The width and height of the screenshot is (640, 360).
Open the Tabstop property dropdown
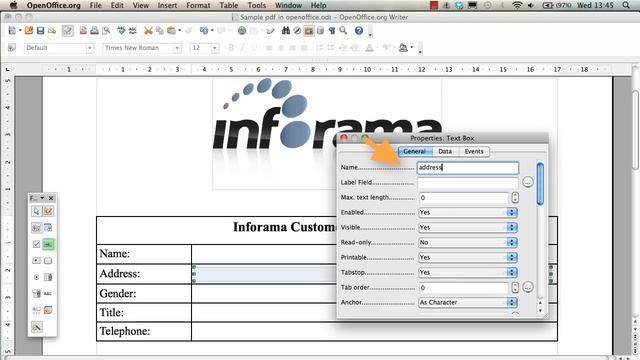[x=512, y=272]
